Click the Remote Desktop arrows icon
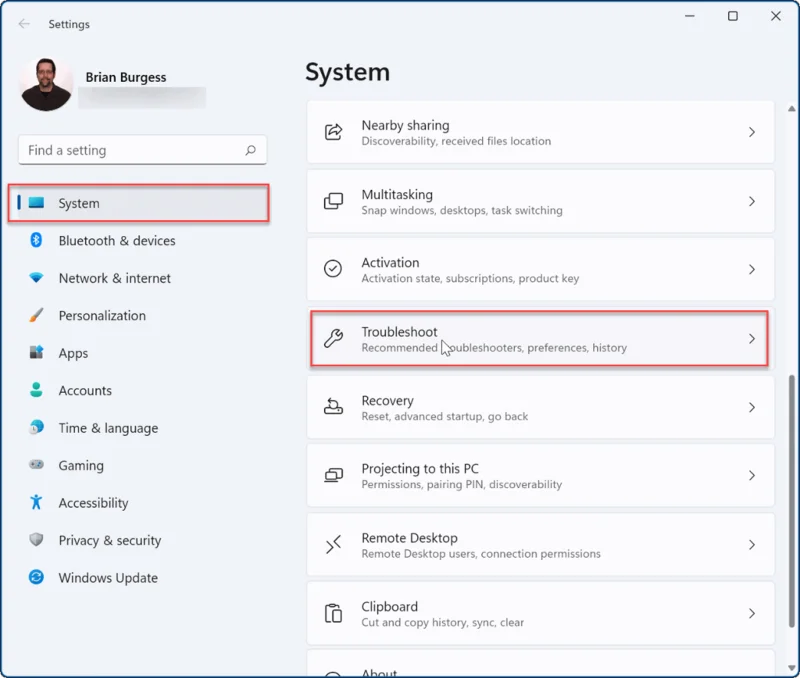Viewport: 800px width, 678px height. coord(333,544)
